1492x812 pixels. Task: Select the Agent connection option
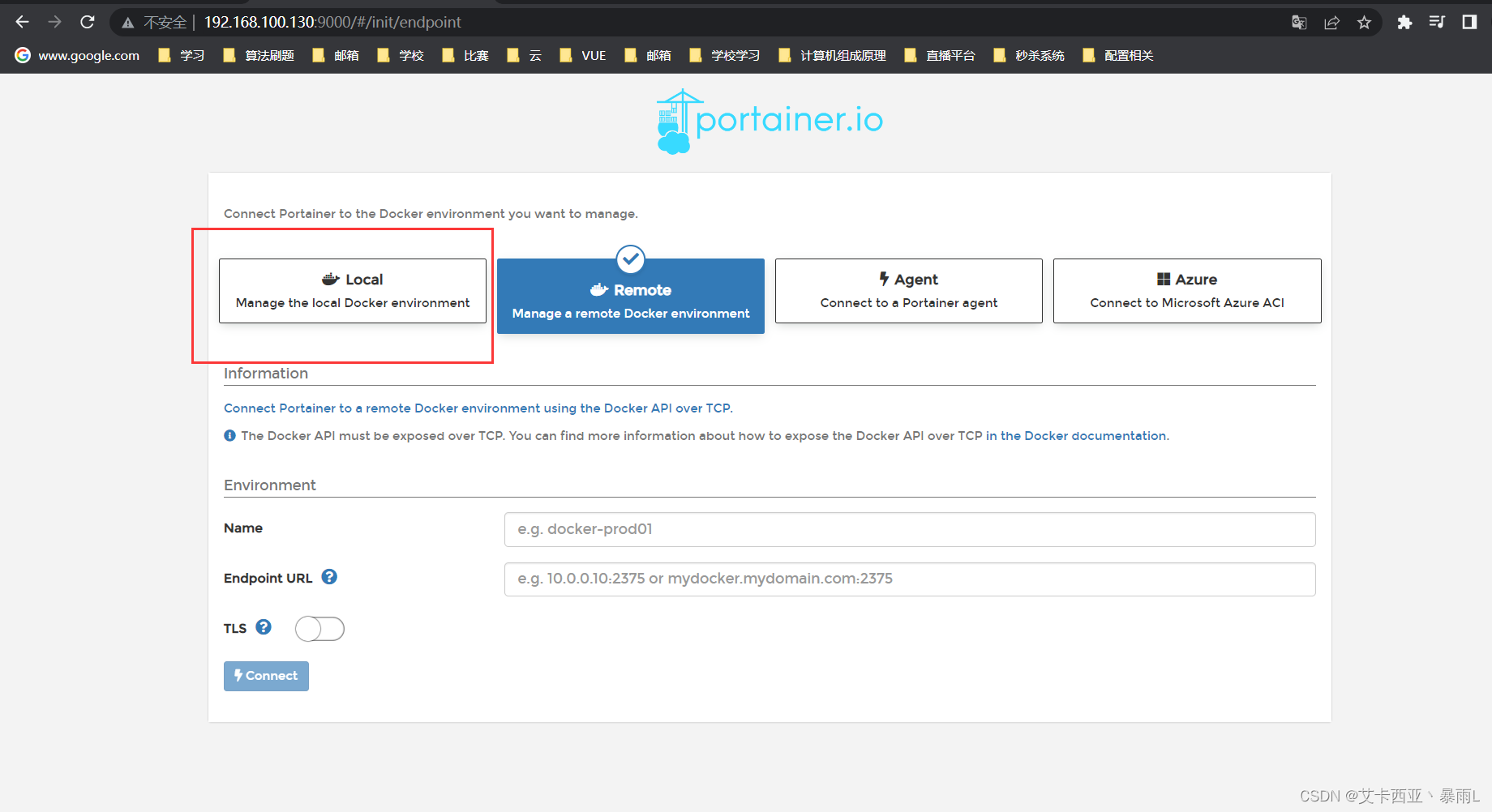[909, 291]
